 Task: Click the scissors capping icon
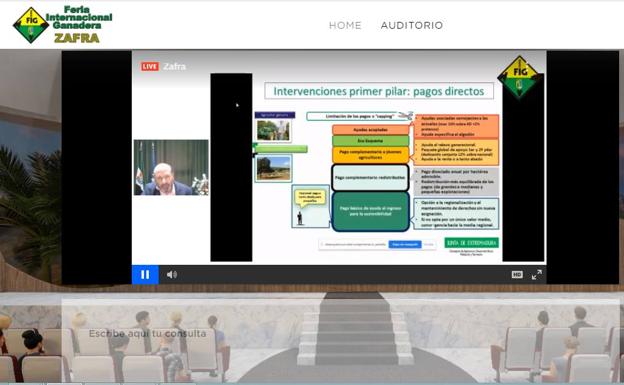pos(406,115)
